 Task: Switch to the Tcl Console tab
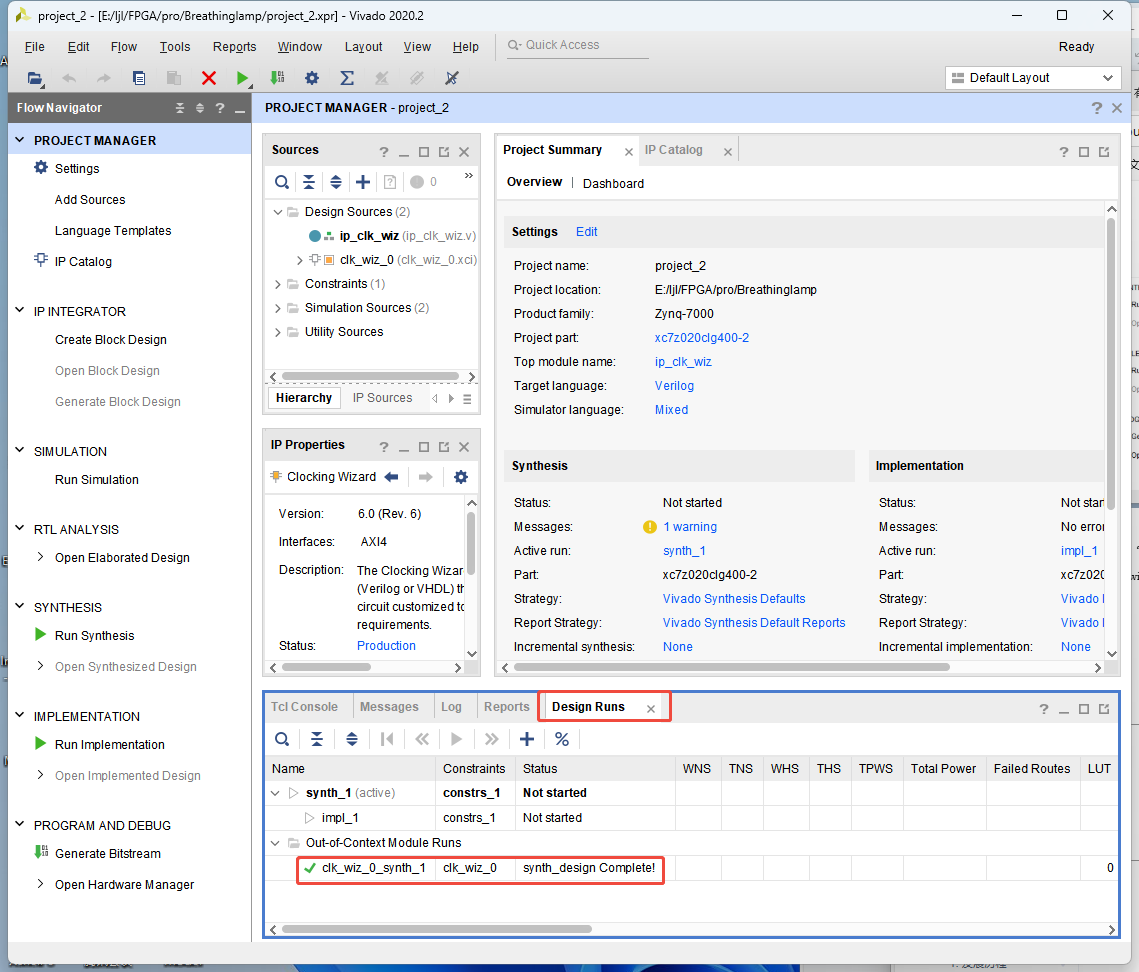304,707
